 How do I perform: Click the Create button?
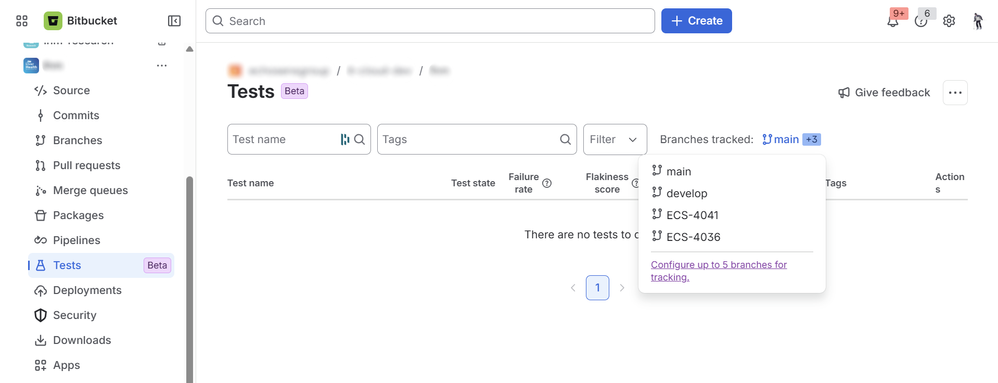coord(696,21)
